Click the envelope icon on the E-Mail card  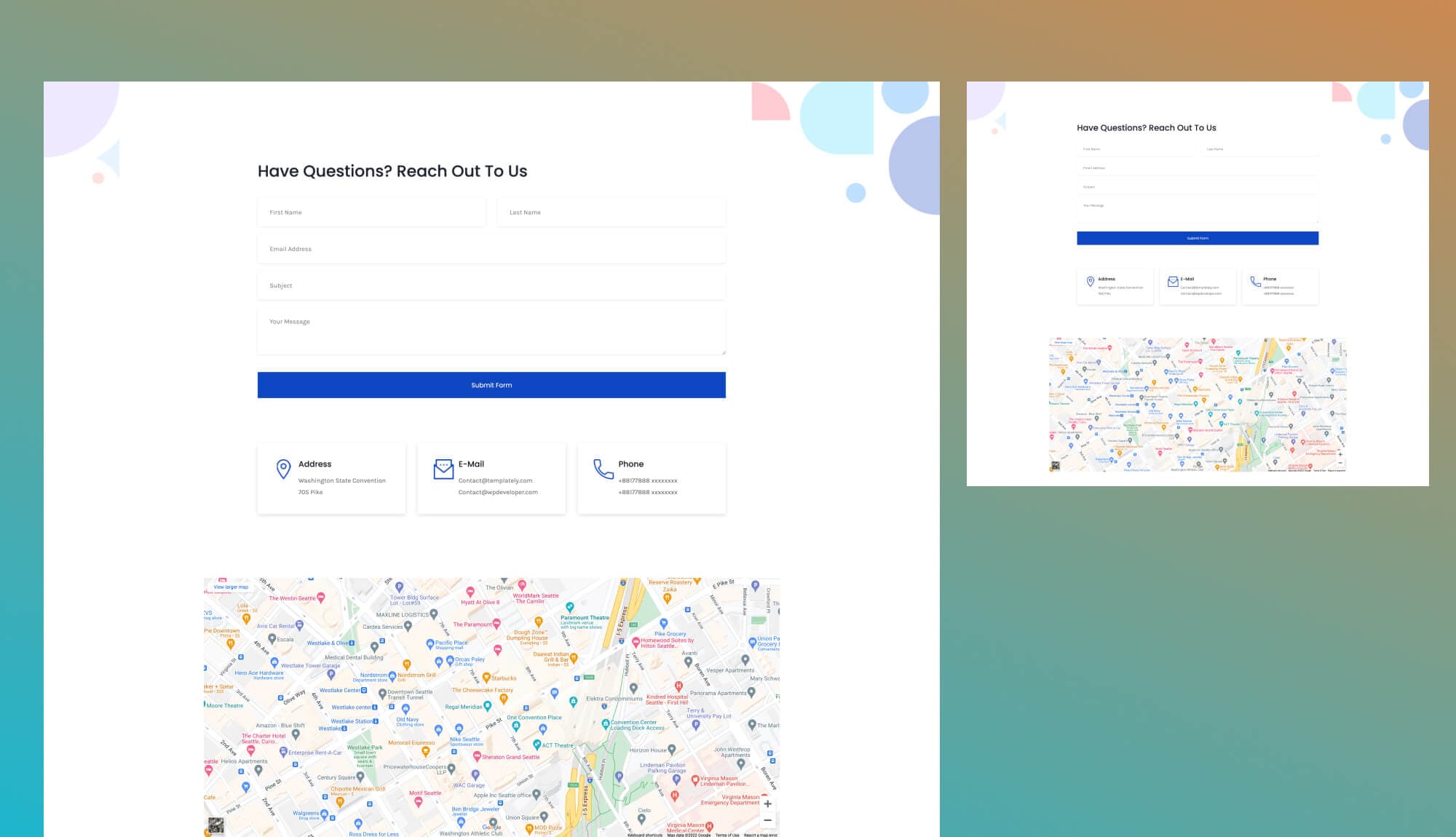443,468
